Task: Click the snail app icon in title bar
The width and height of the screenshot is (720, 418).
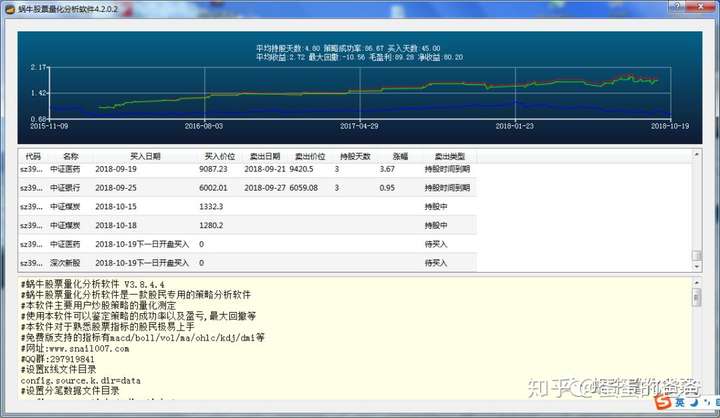Action: coord(10,9)
